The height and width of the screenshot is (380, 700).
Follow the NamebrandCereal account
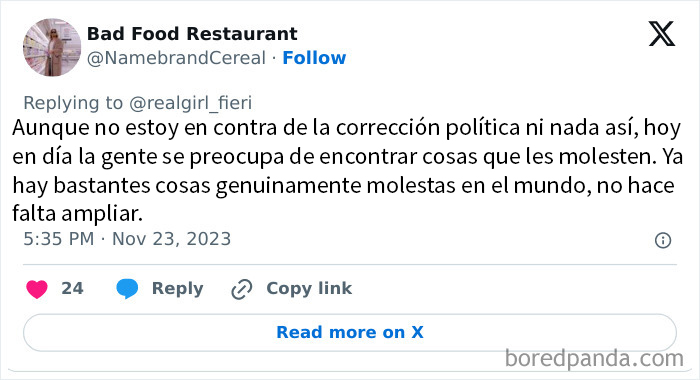(x=314, y=58)
